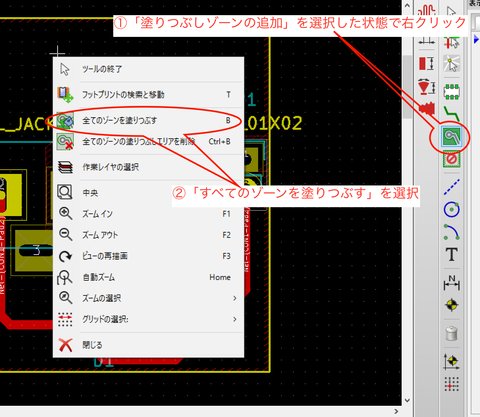Open 作業レイヤの選択 from the menu
480x417 pixels.
tap(148, 167)
